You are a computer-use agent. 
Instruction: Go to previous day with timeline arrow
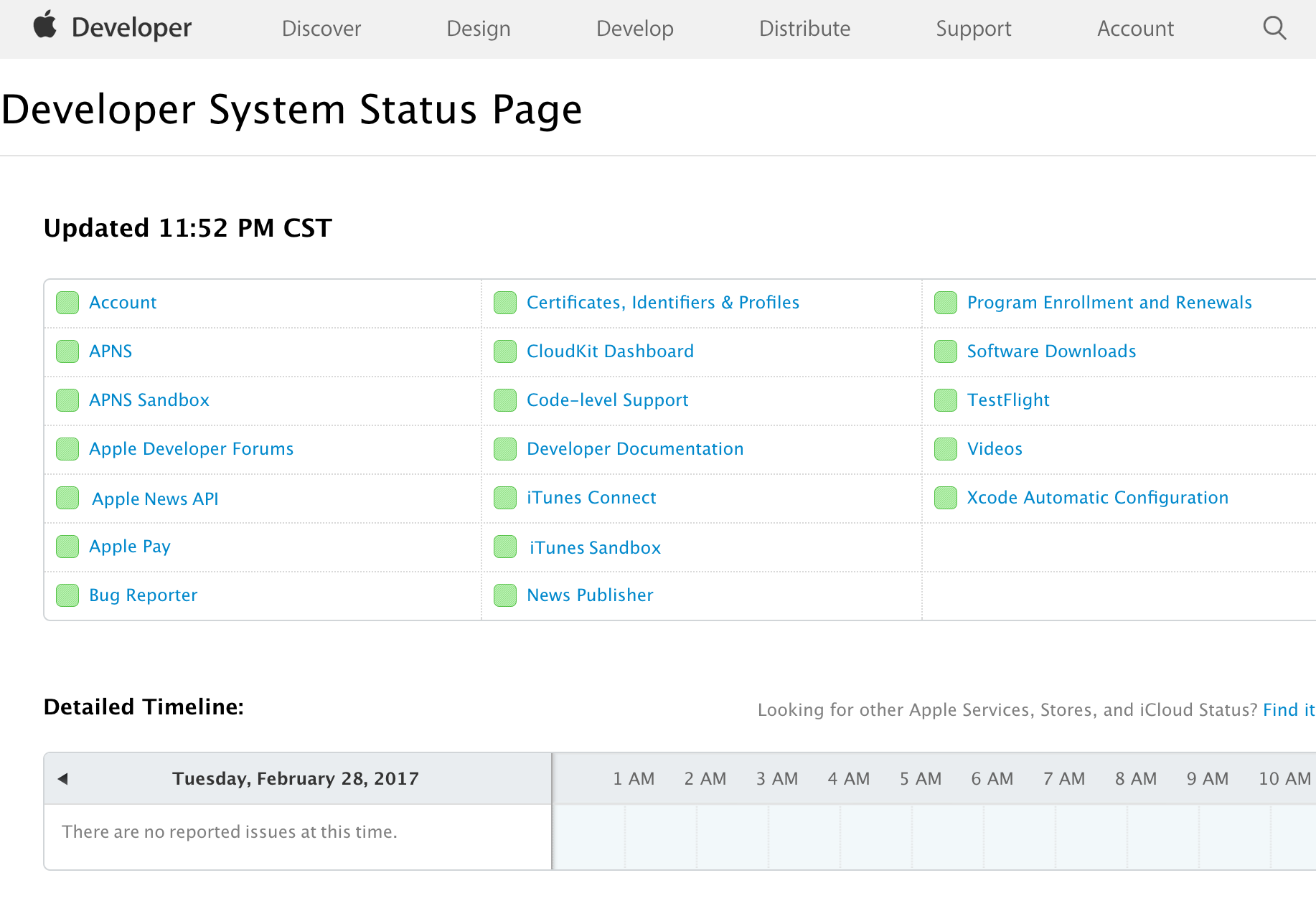[x=63, y=779]
